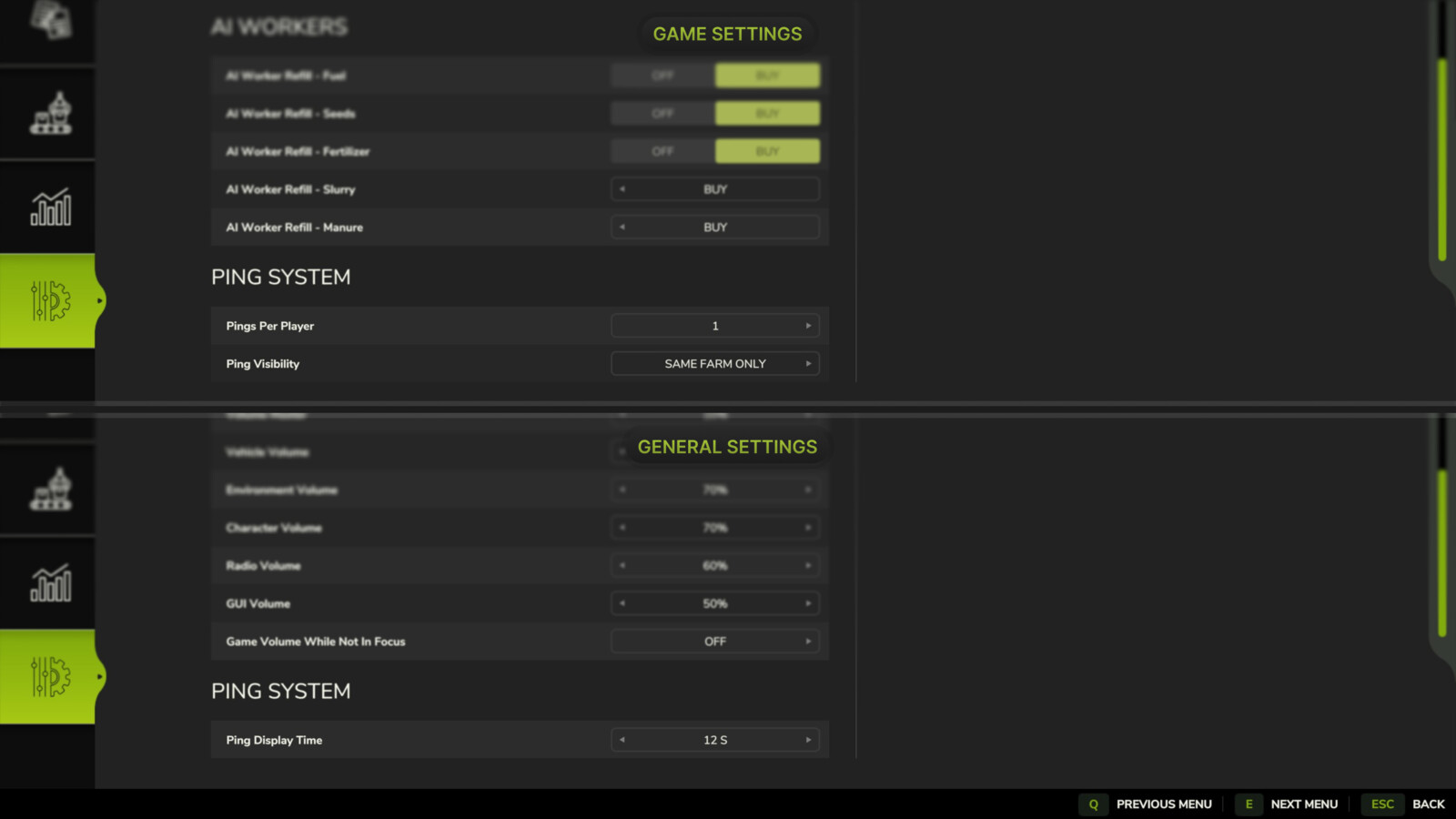
Task: Click the GAME SETTINGS title label
Action: click(x=727, y=34)
